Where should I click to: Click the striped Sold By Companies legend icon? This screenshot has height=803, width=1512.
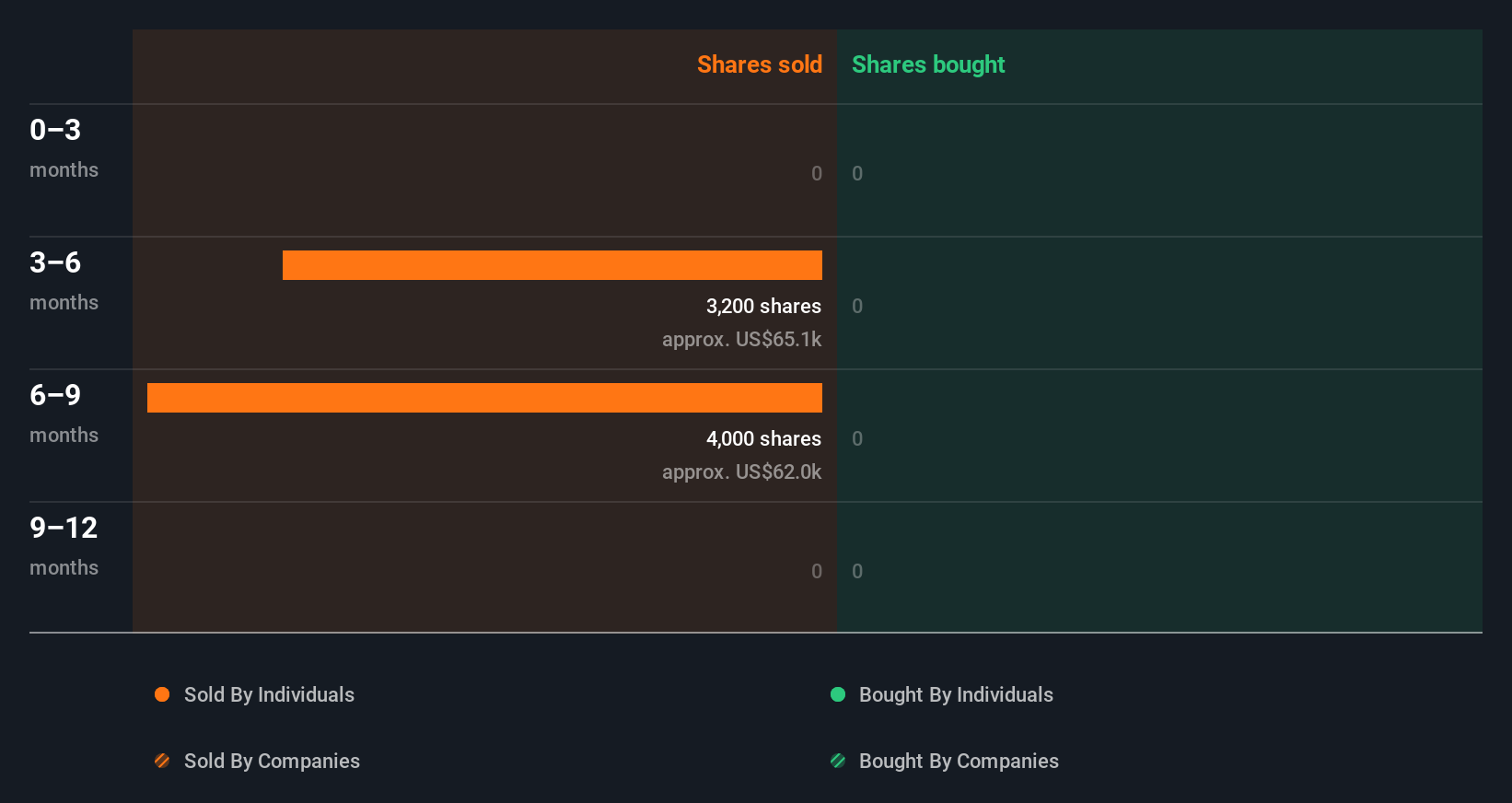click(162, 761)
